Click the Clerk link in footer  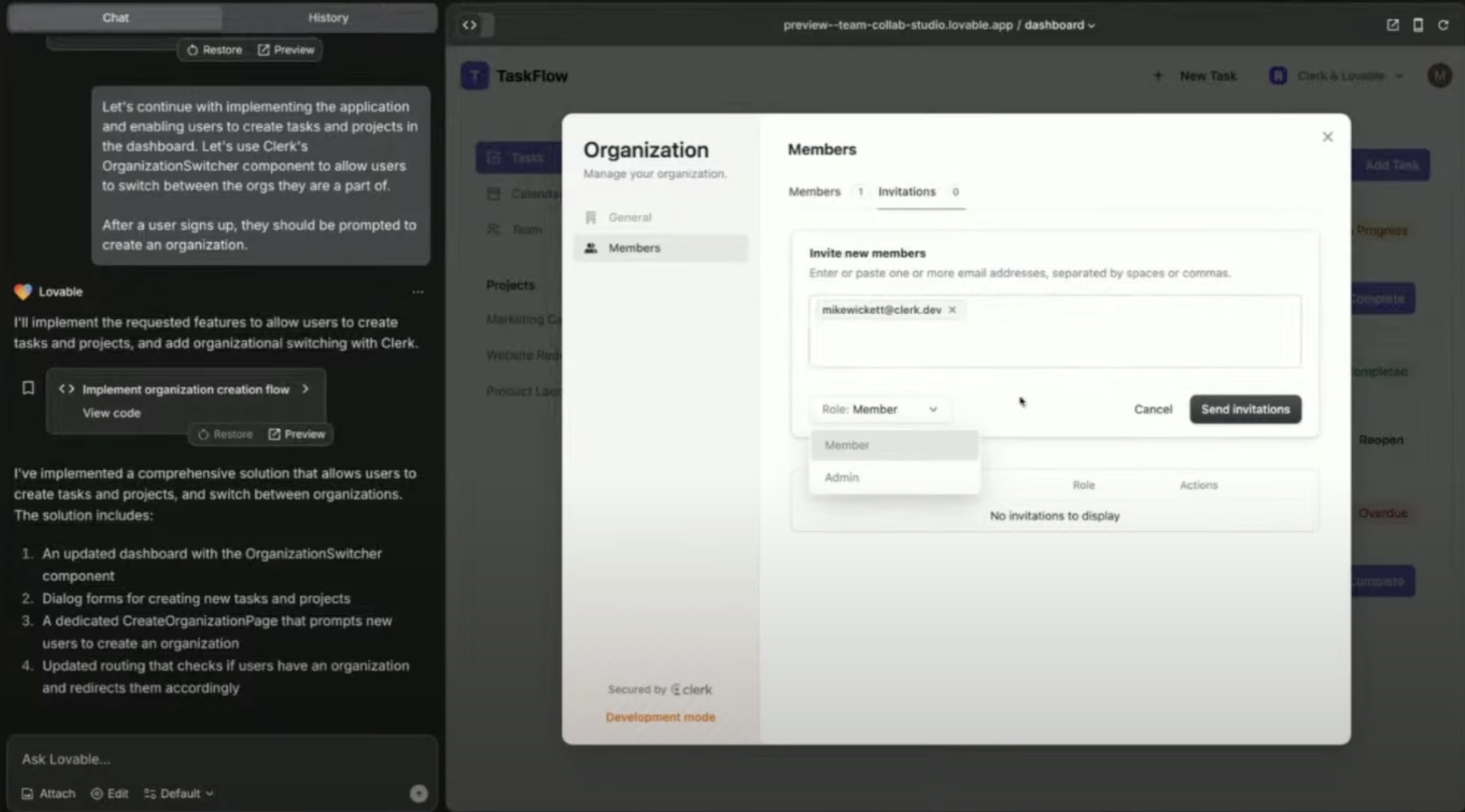pos(692,690)
